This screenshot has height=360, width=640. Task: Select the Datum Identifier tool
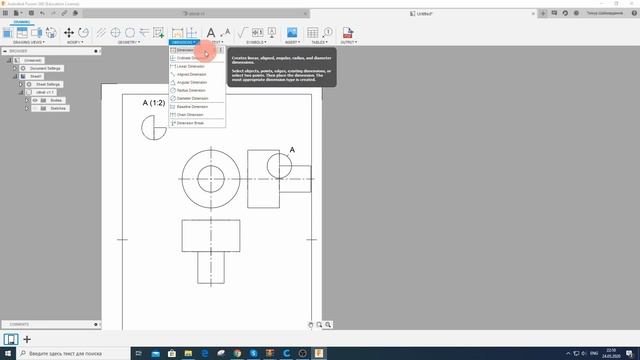[272, 33]
